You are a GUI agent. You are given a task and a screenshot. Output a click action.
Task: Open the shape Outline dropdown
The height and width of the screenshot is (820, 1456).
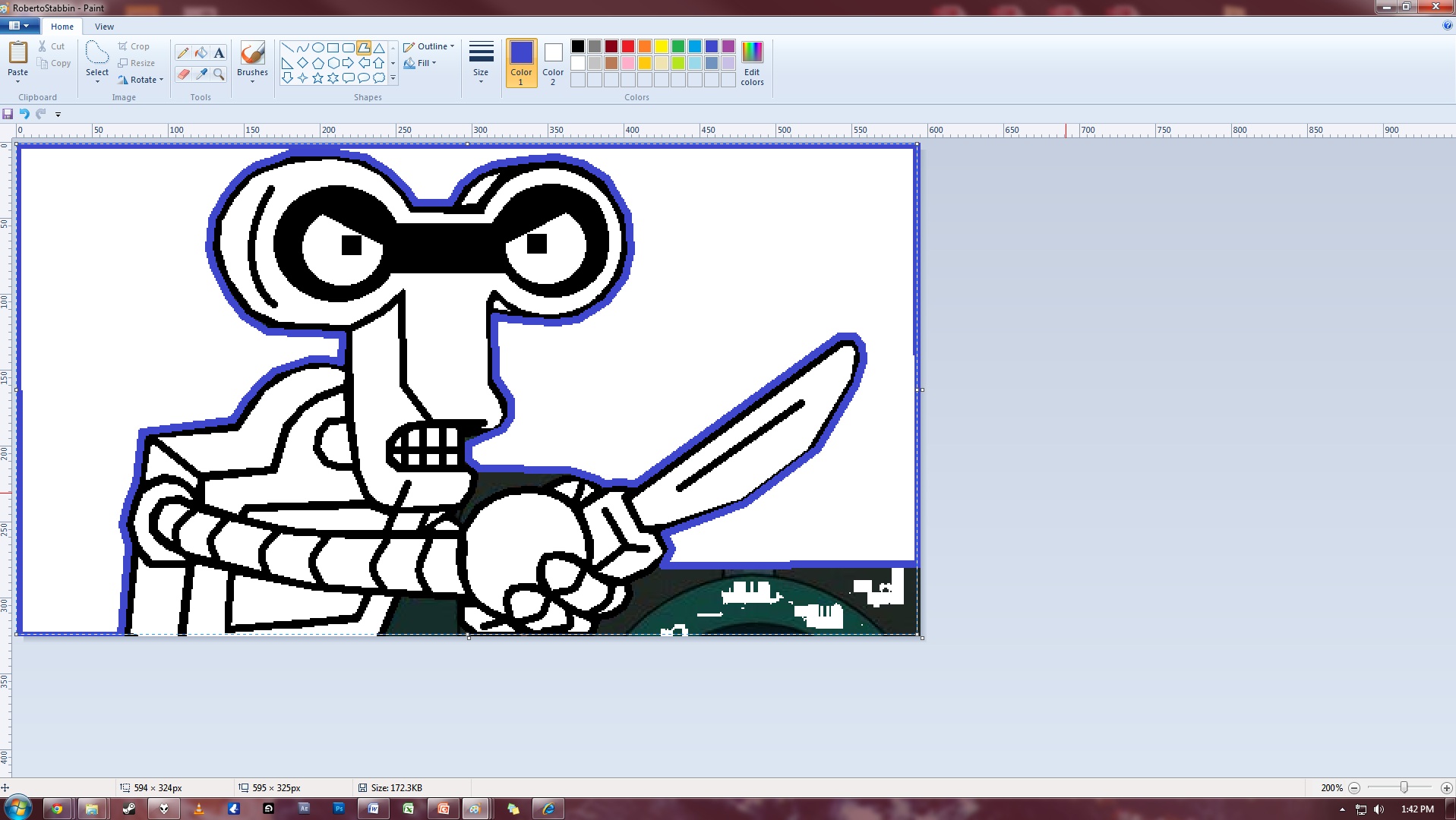pyautogui.click(x=429, y=46)
